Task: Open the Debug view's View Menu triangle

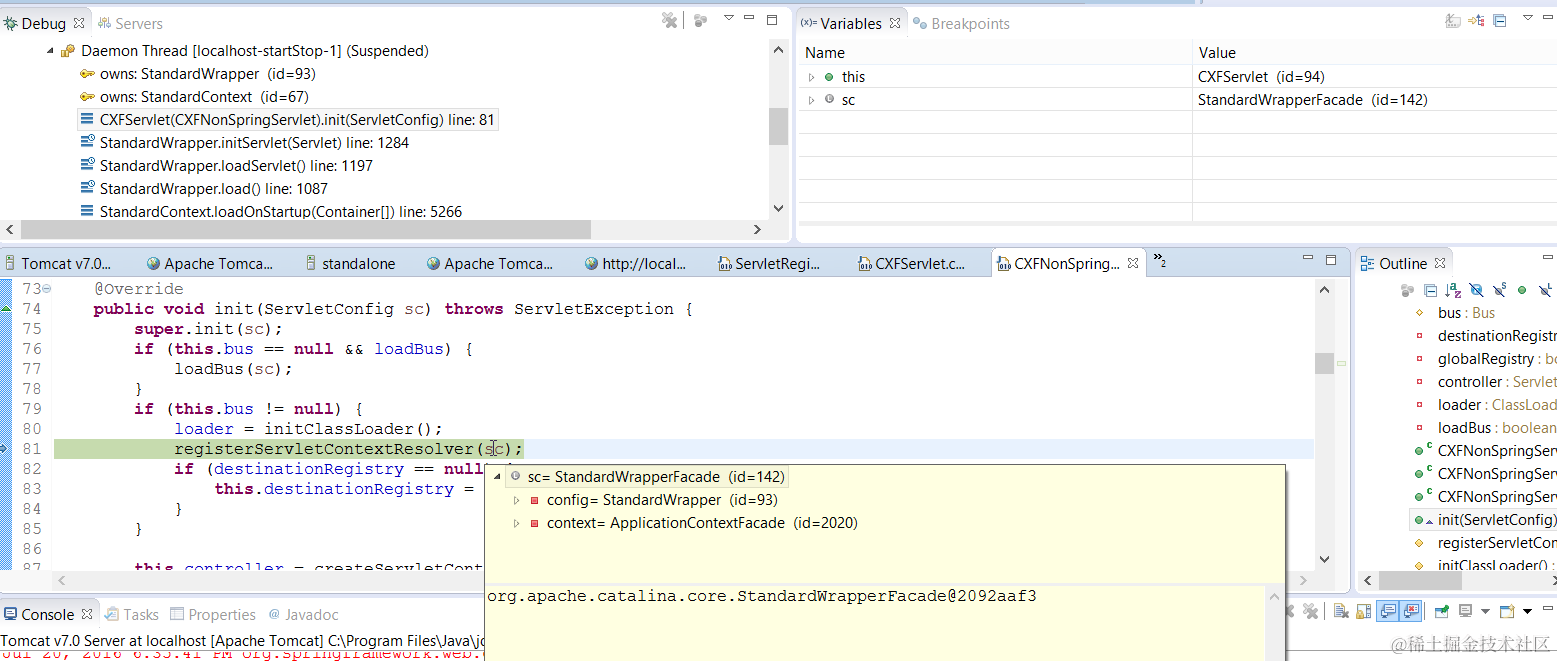Action: point(729,18)
